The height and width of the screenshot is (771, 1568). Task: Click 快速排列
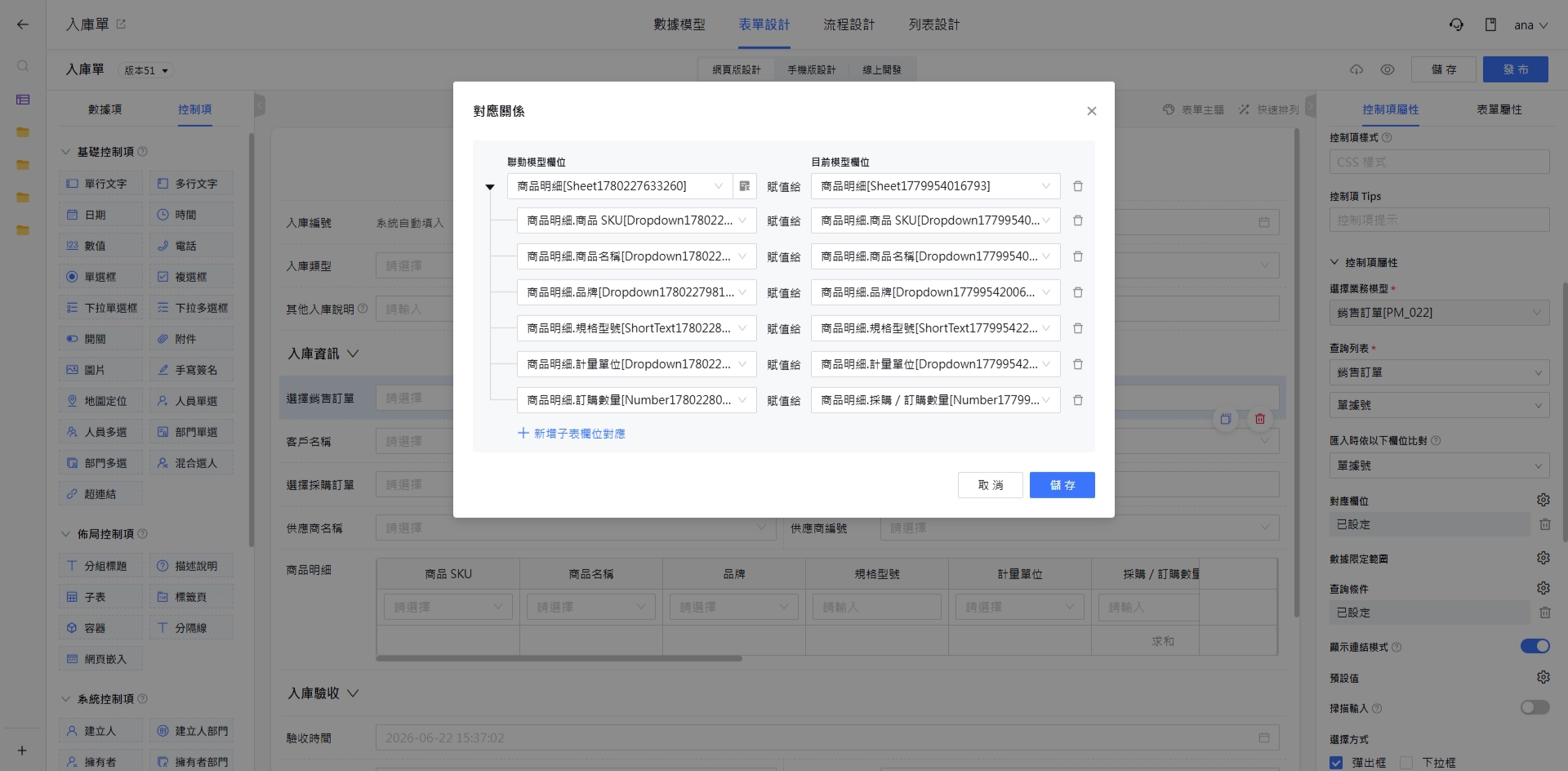1269,109
